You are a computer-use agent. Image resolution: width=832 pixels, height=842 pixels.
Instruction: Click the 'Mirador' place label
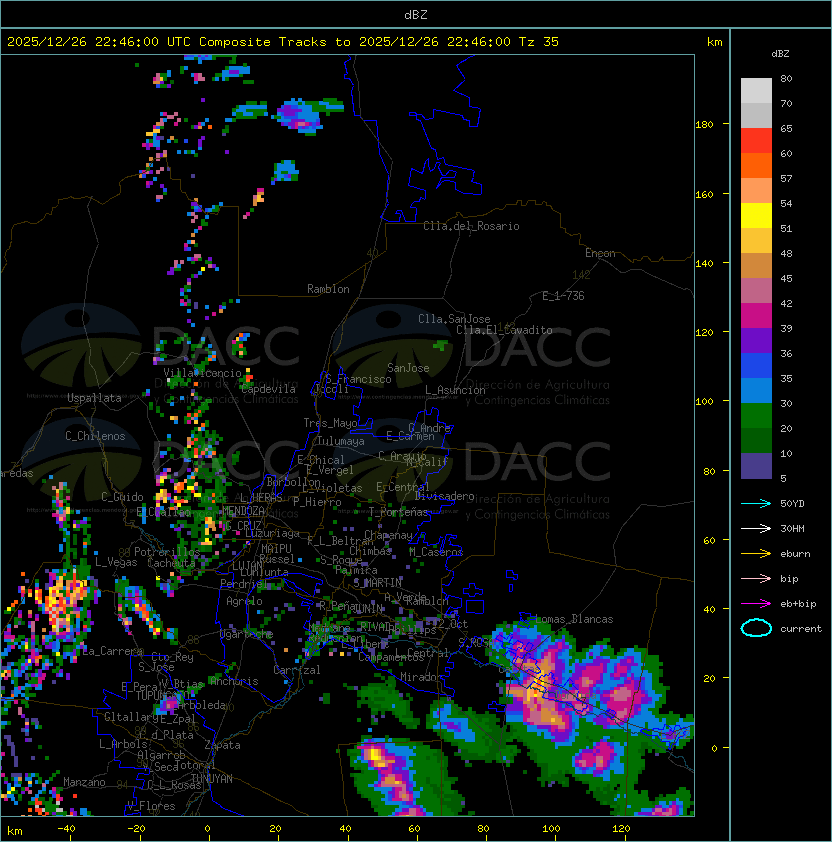coord(421,677)
